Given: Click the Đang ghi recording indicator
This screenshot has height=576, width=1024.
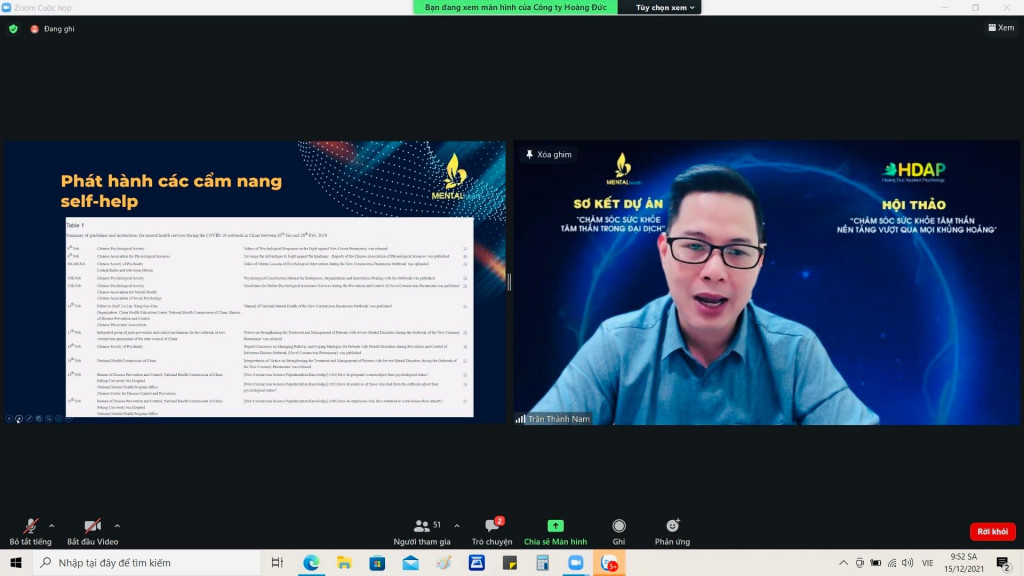Looking at the screenshot, I should click(52, 29).
